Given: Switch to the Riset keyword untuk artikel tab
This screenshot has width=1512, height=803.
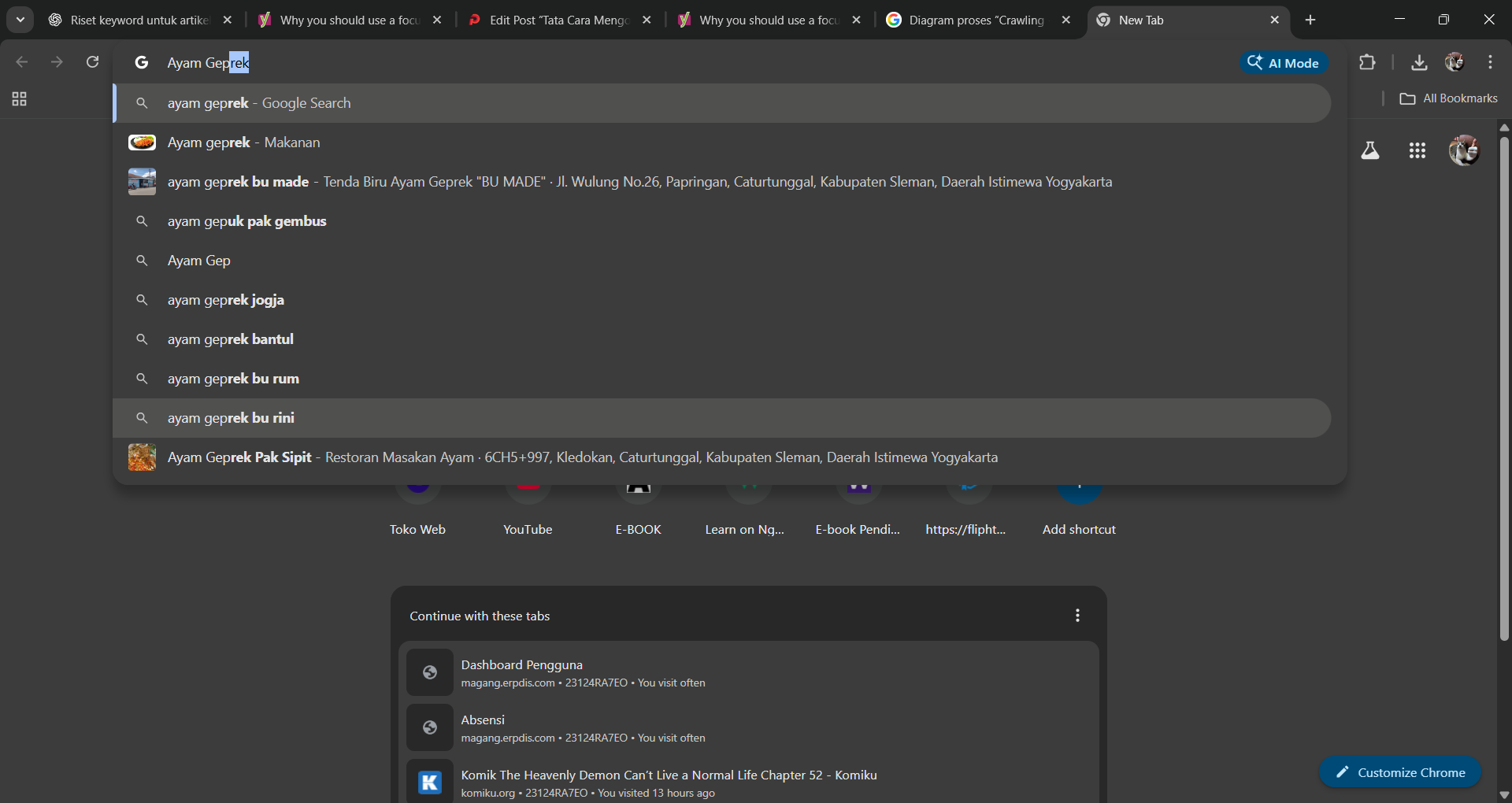Looking at the screenshot, I should pos(140,20).
